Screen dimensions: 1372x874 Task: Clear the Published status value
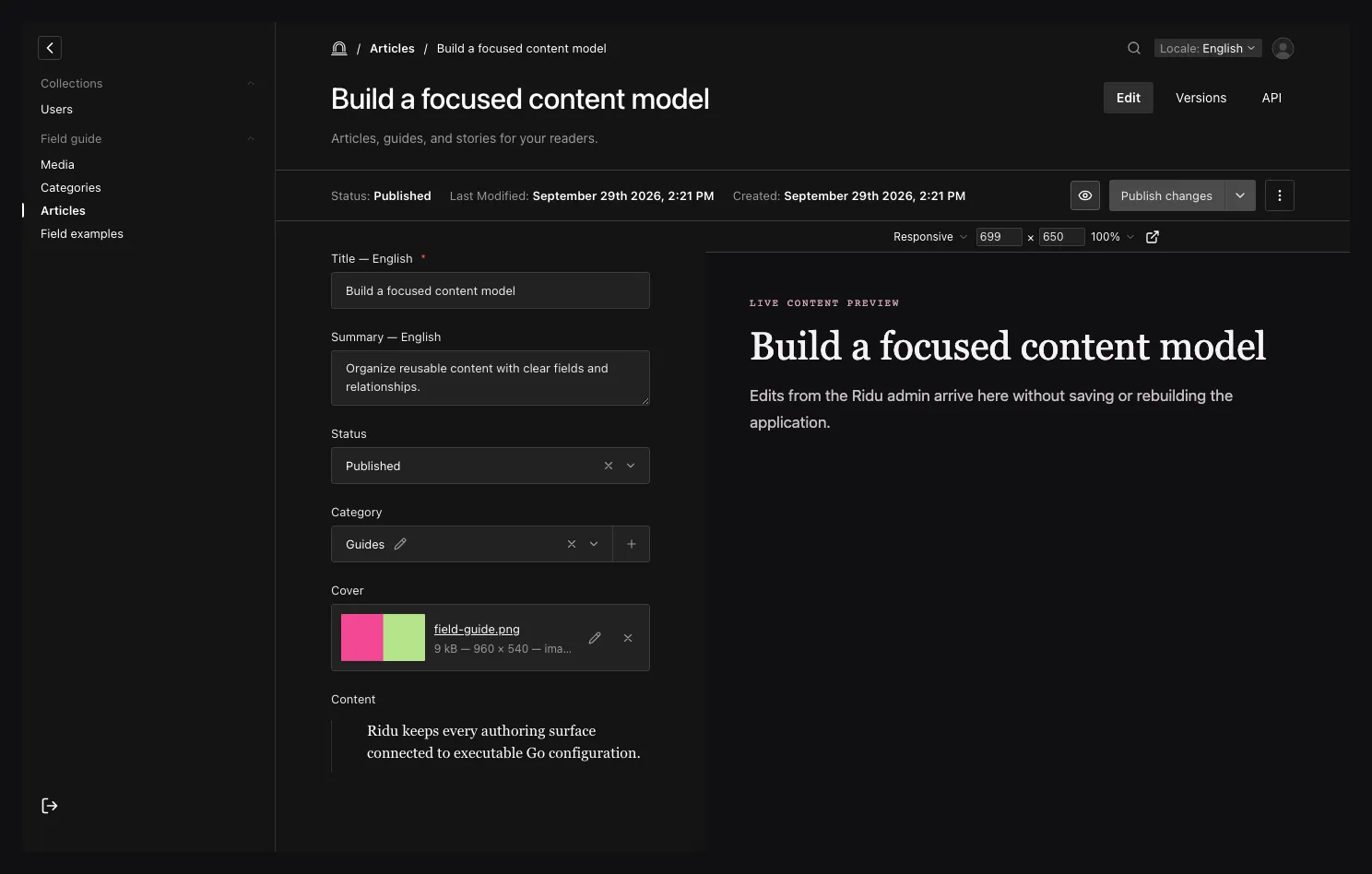pos(609,466)
